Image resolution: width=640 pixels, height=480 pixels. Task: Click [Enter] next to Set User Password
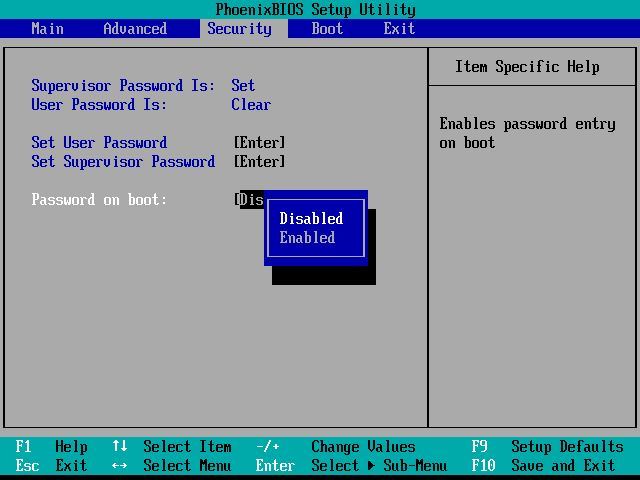[260, 142]
